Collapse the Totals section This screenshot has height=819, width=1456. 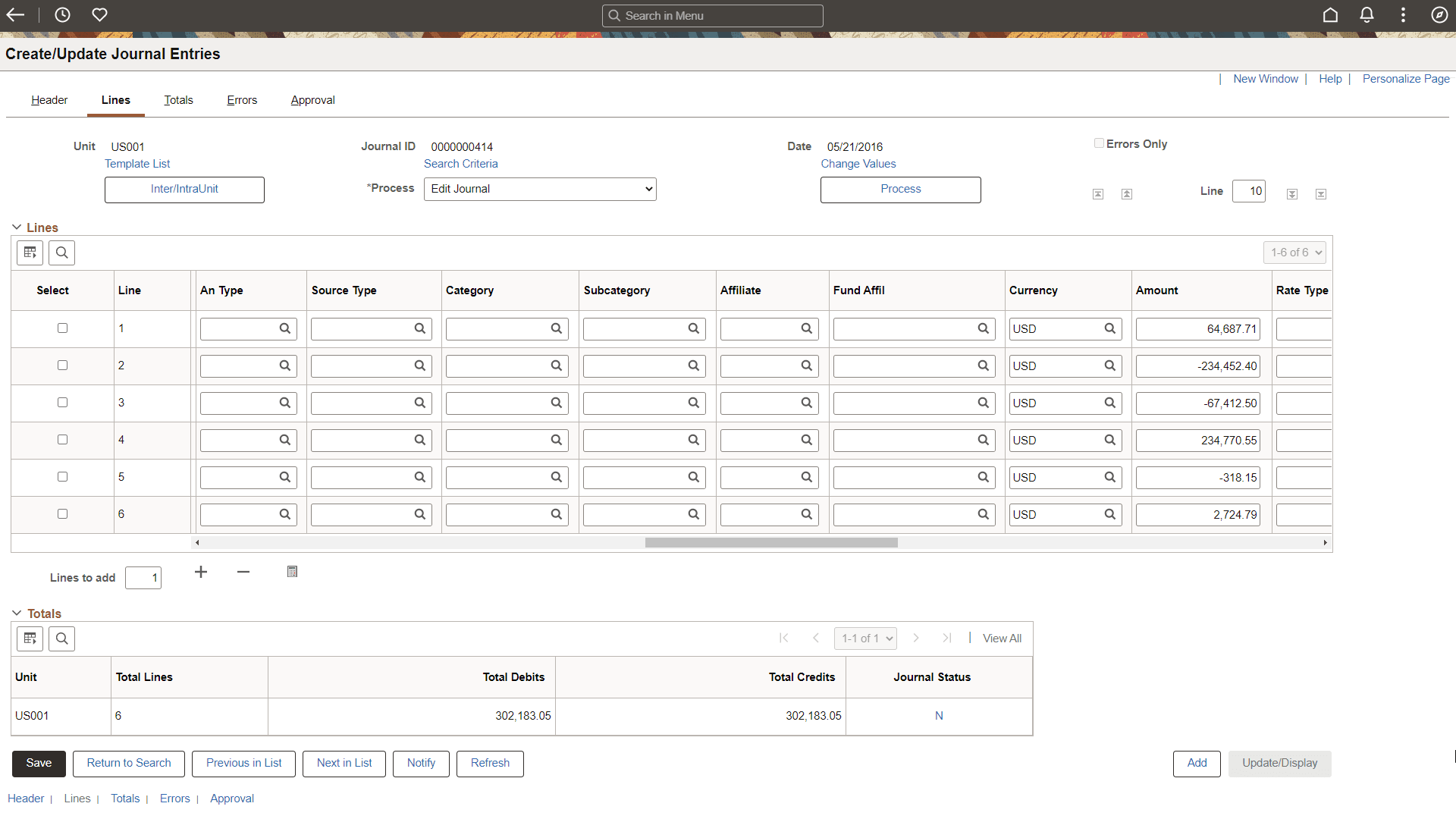[17, 613]
